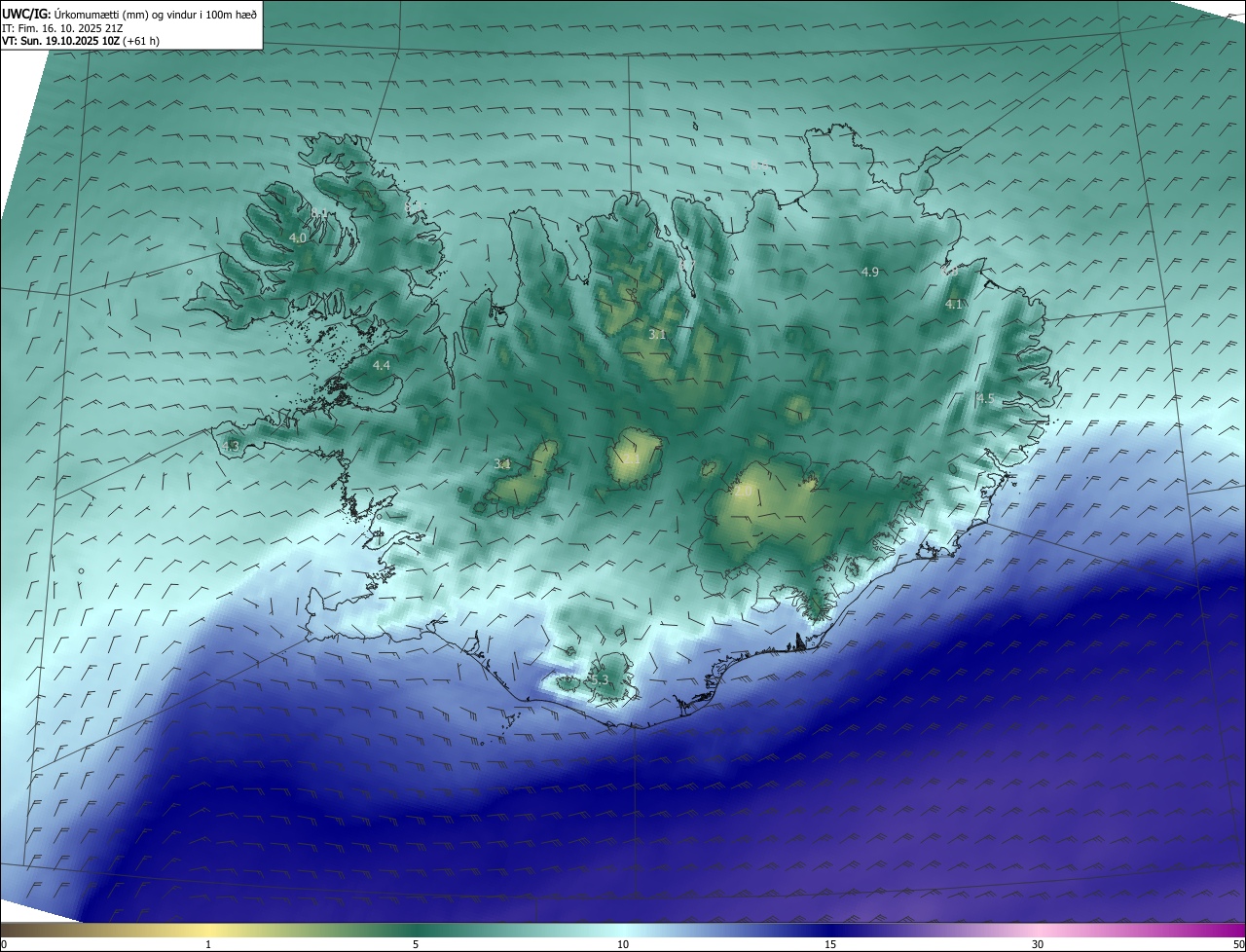Click the 4.9 value label
The image size is (1246, 952).
coord(870,272)
